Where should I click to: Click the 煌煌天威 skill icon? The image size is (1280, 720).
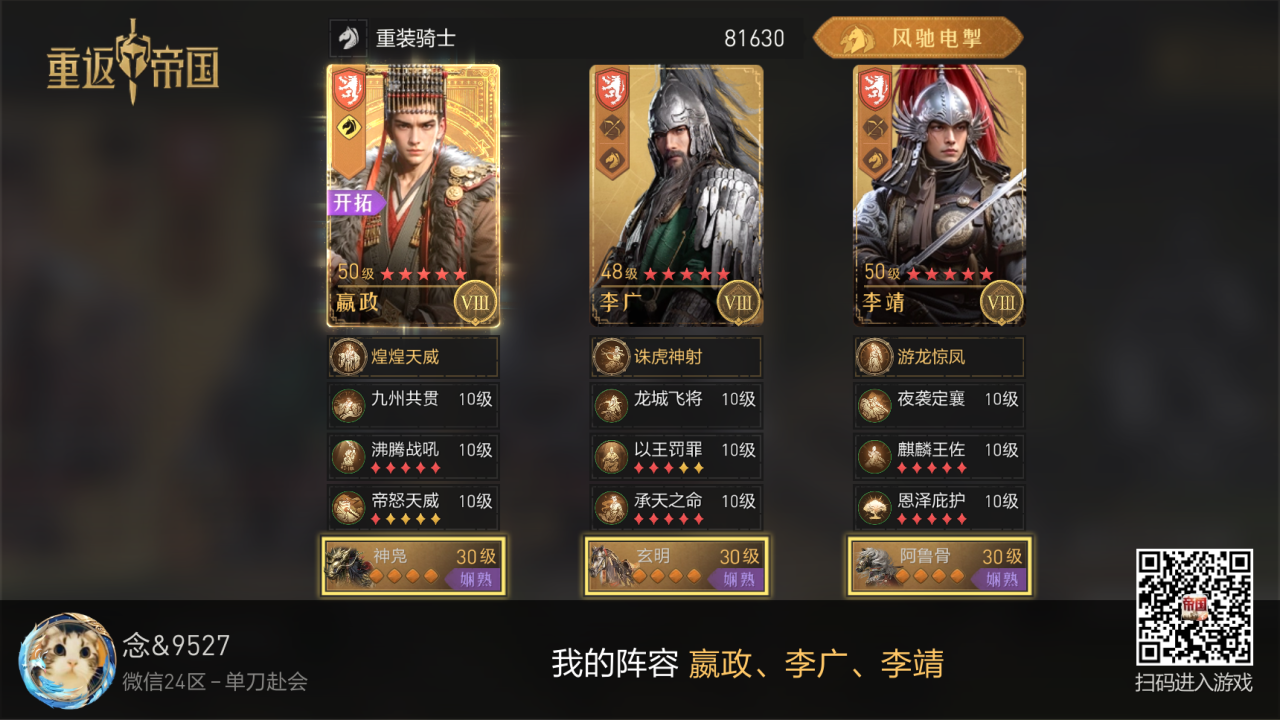(x=349, y=356)
